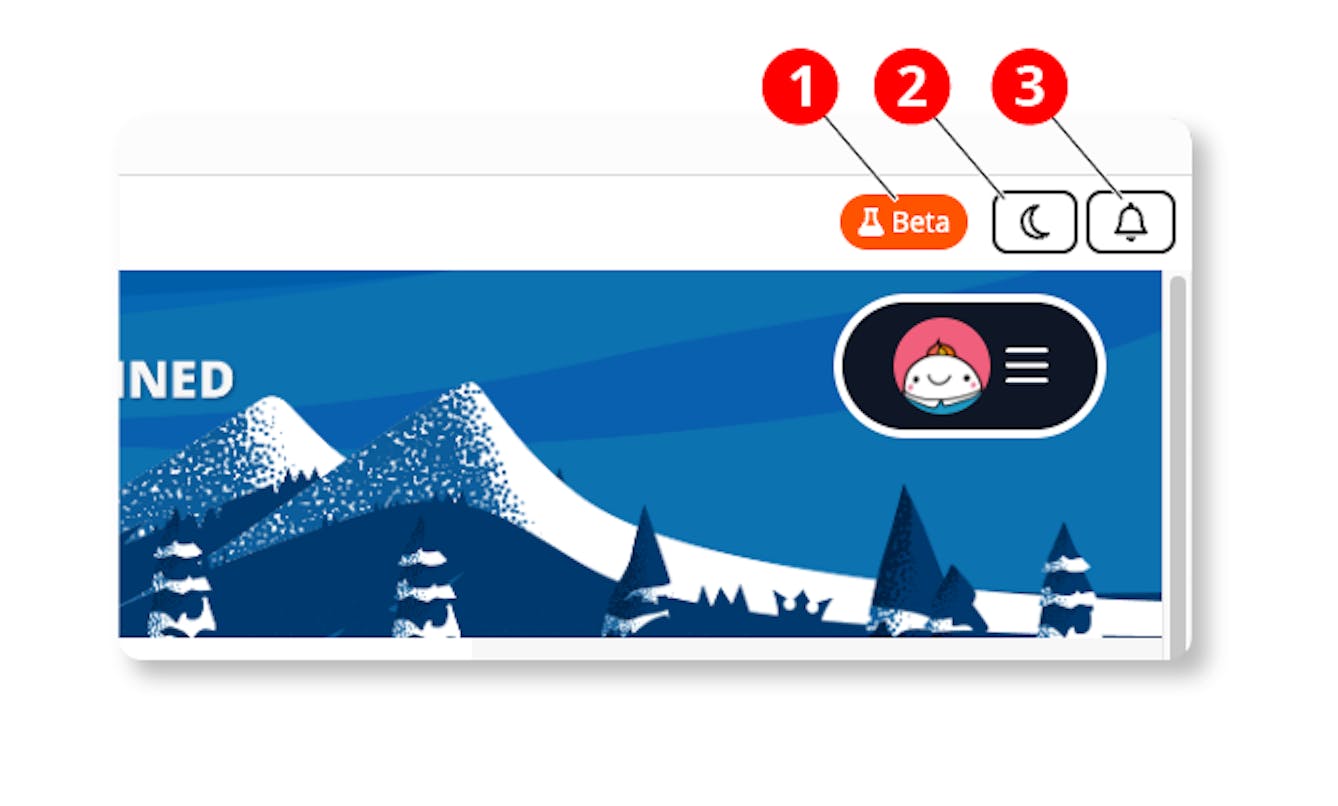Toggle dark mode with the moon icon

pos(1034,221)
